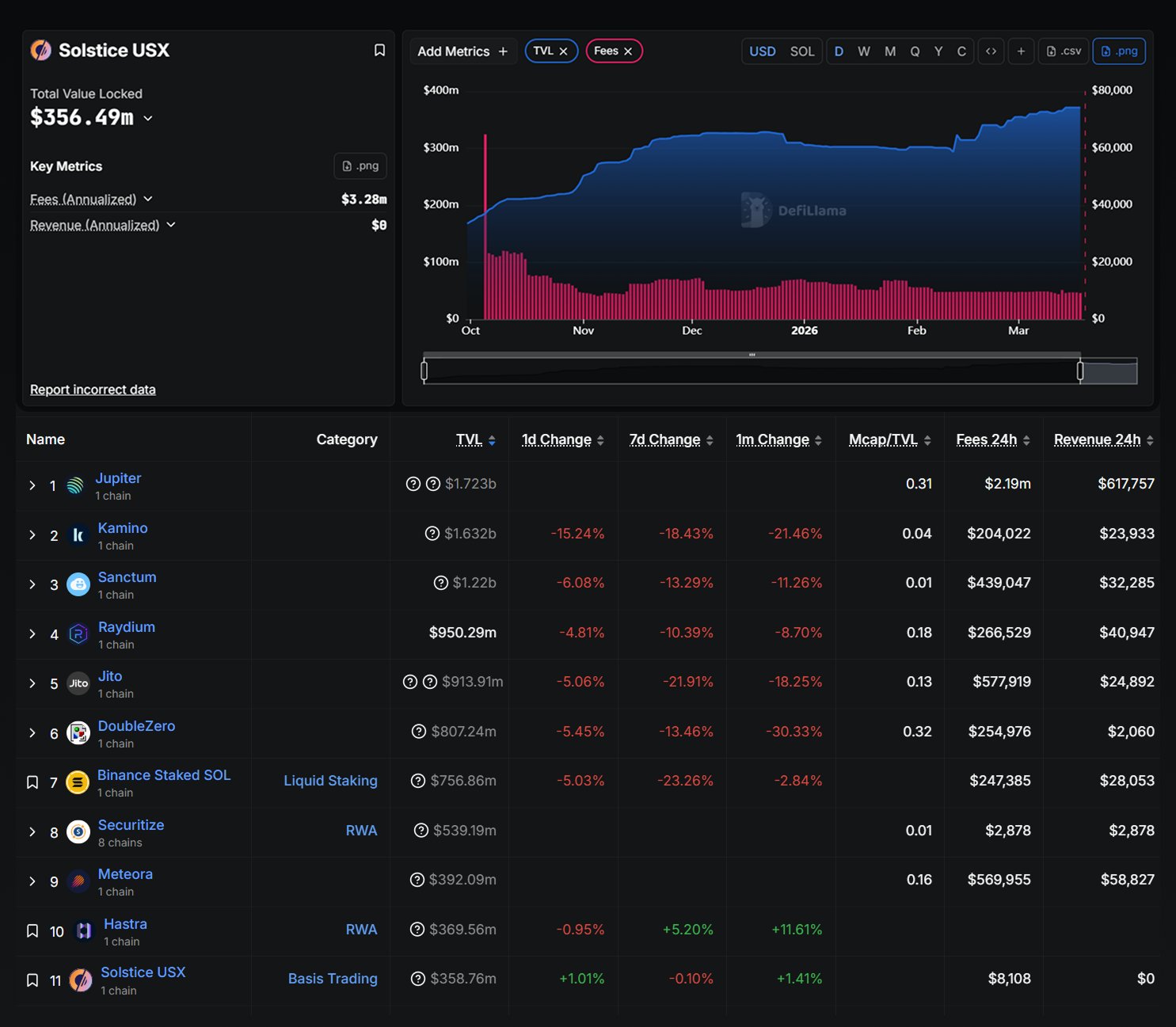
Task: Open the Total Value Locked dropdown
Action: [148, 118]
